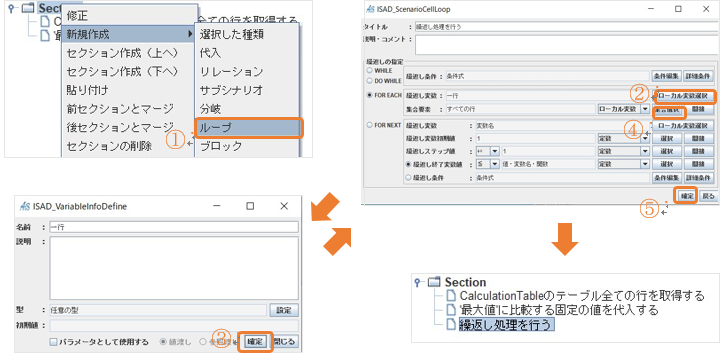Image resolution: width=721 pixels, height=362 pixels.
Task: Open 定数 dropdown in 繰返しステップ値 row
Action: point(645,151)
